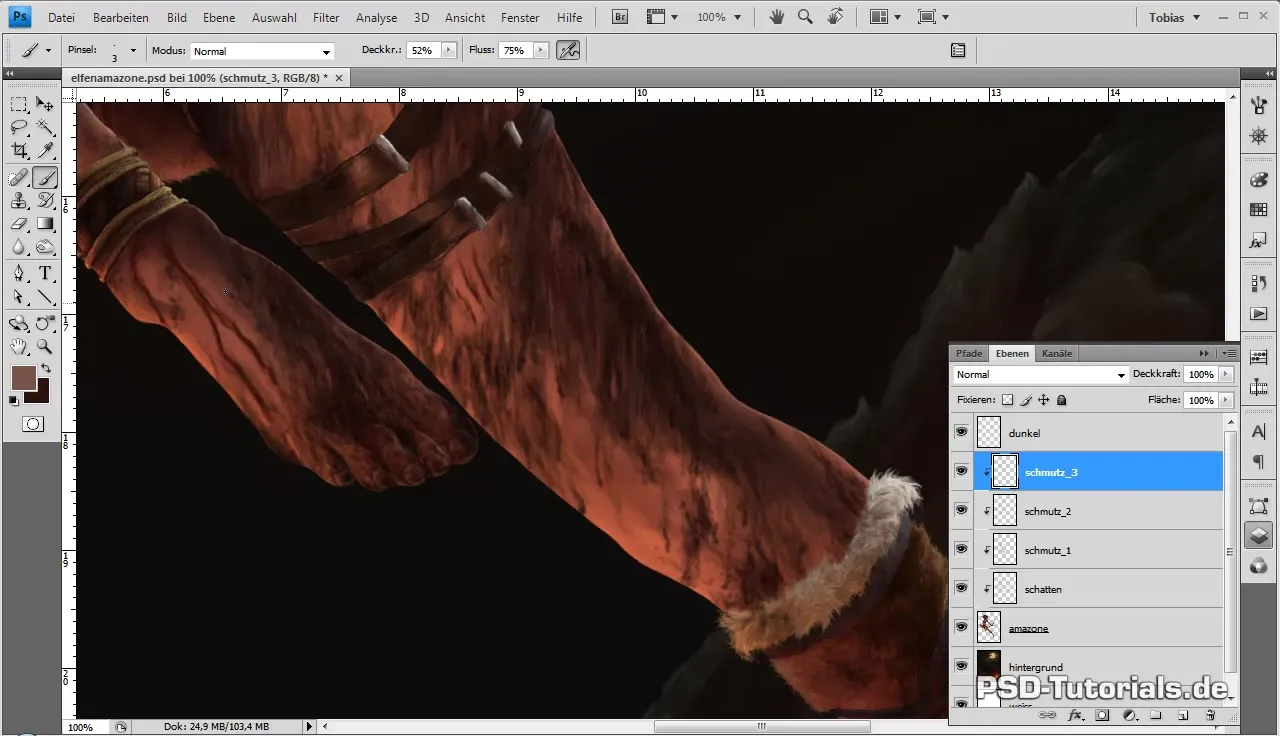Open the Paragraph panel dock icon
This screenshot has height=736, width=1280.
point(1258,462)
